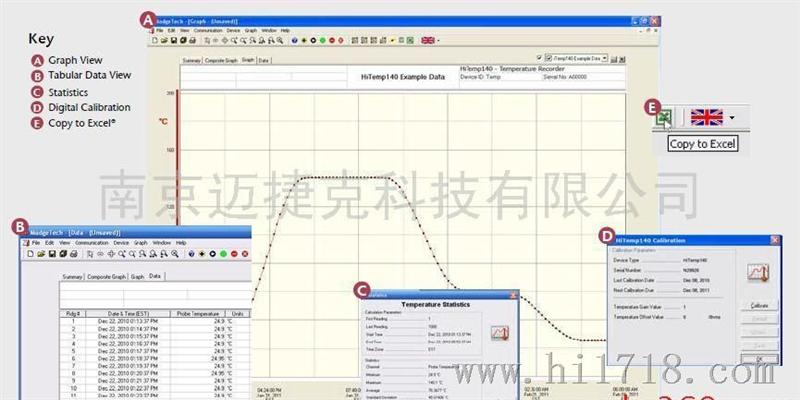Open File menu in Graph window
This screenshot has width=800, height=400.
160,31
